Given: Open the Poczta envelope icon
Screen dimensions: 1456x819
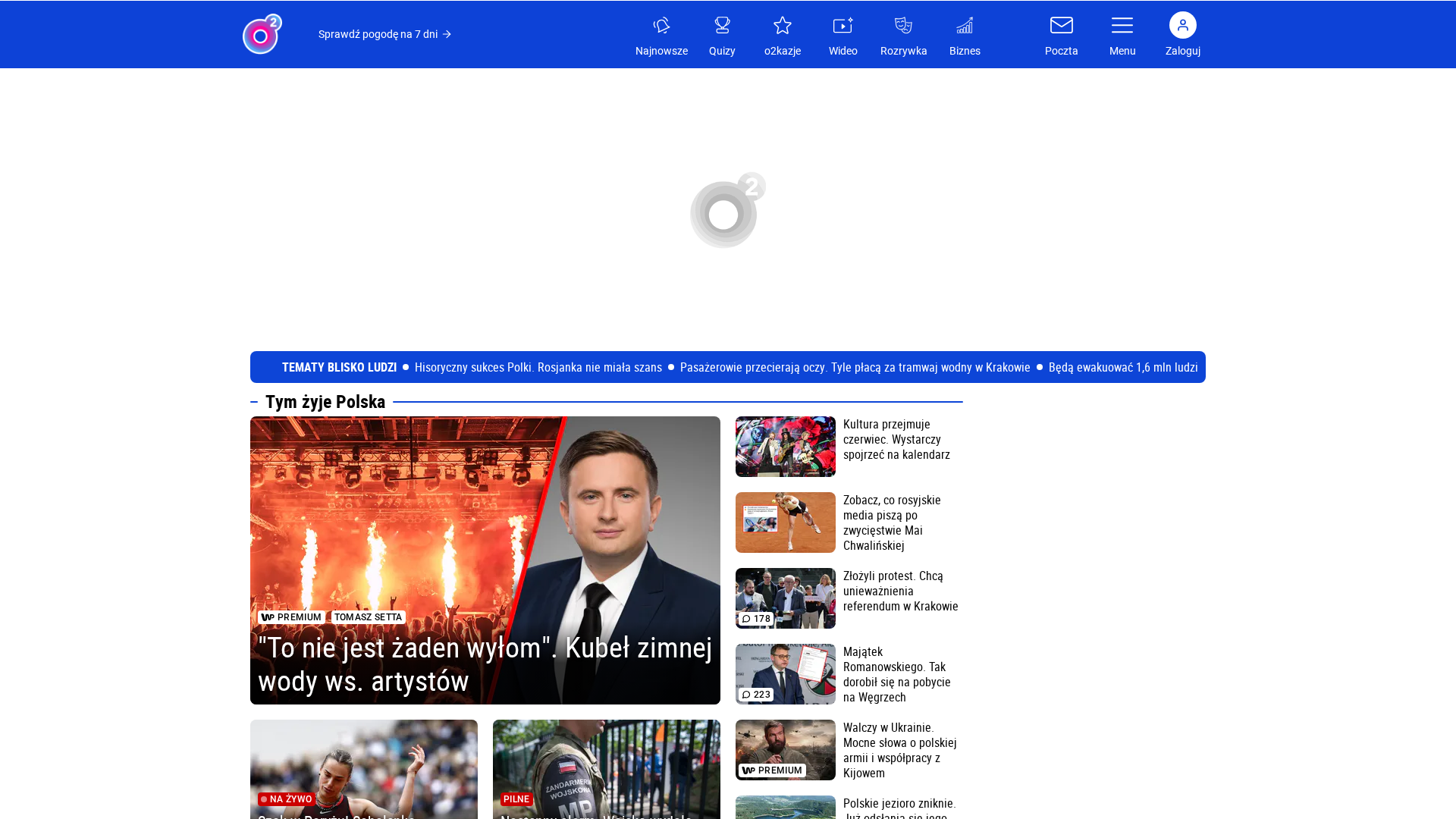Looking at the screenshot, I should [1062, 25].
